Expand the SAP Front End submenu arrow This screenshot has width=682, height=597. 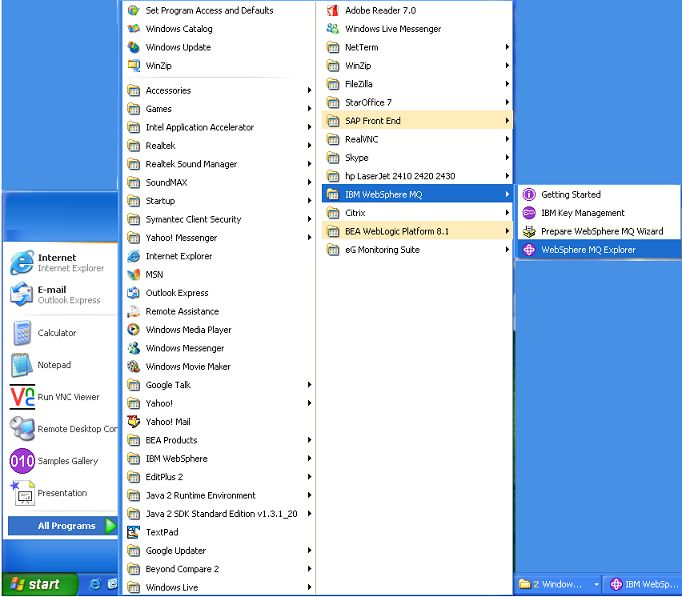pos(507,121)
